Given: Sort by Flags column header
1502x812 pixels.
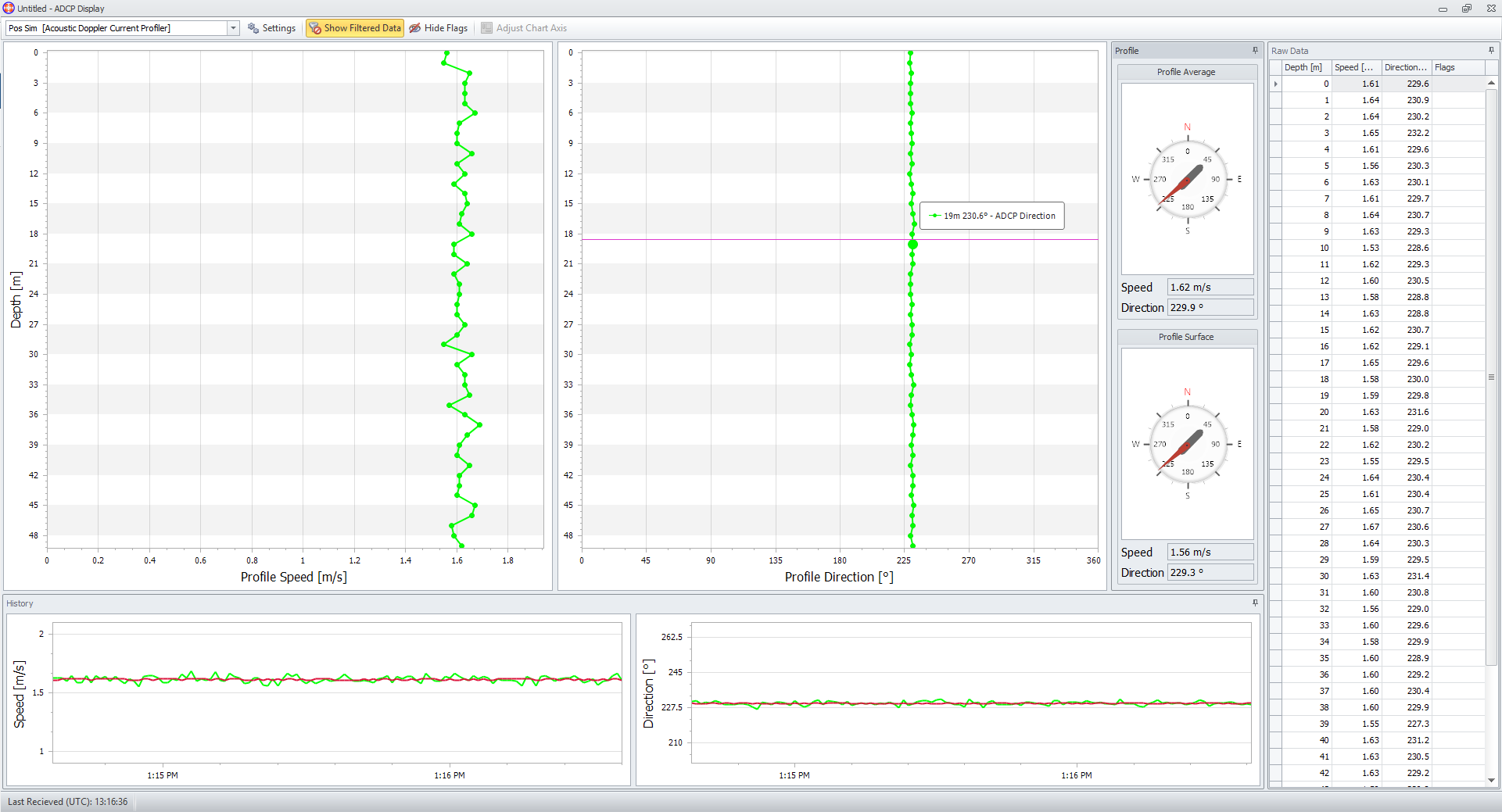Looking at the screenshot, I should [1457, 68].
